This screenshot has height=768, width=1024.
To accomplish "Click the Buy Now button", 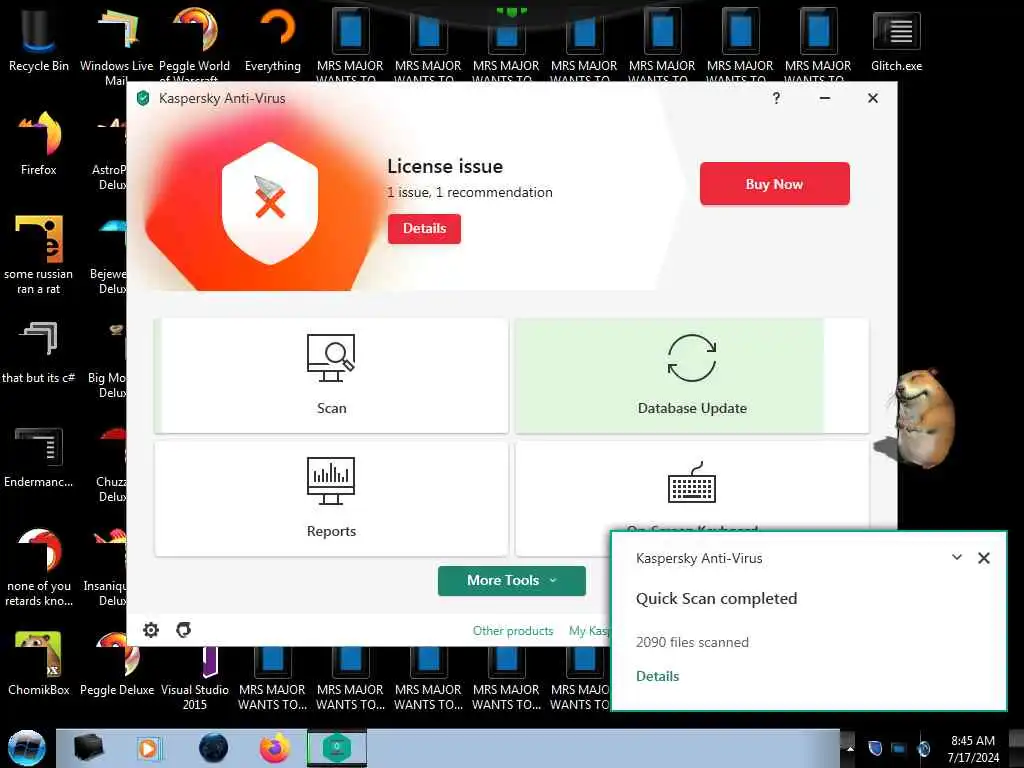I will pos(775,184).
